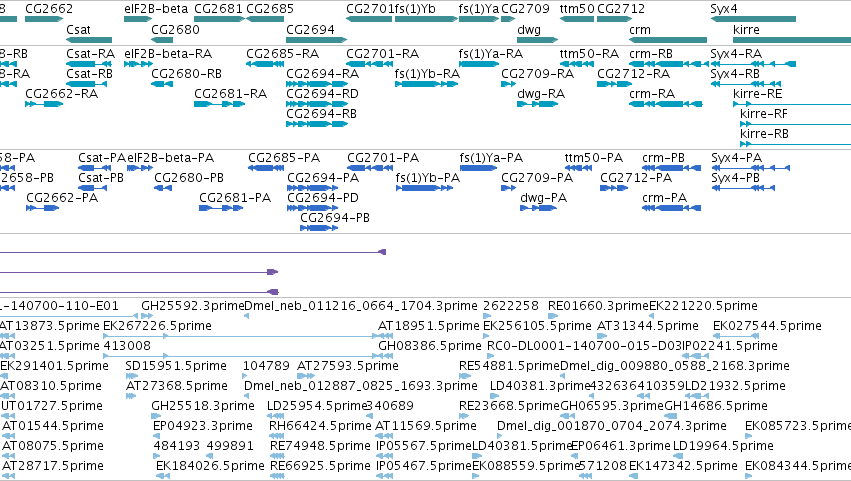Click transcript CG2694-RA

point(317,84)
